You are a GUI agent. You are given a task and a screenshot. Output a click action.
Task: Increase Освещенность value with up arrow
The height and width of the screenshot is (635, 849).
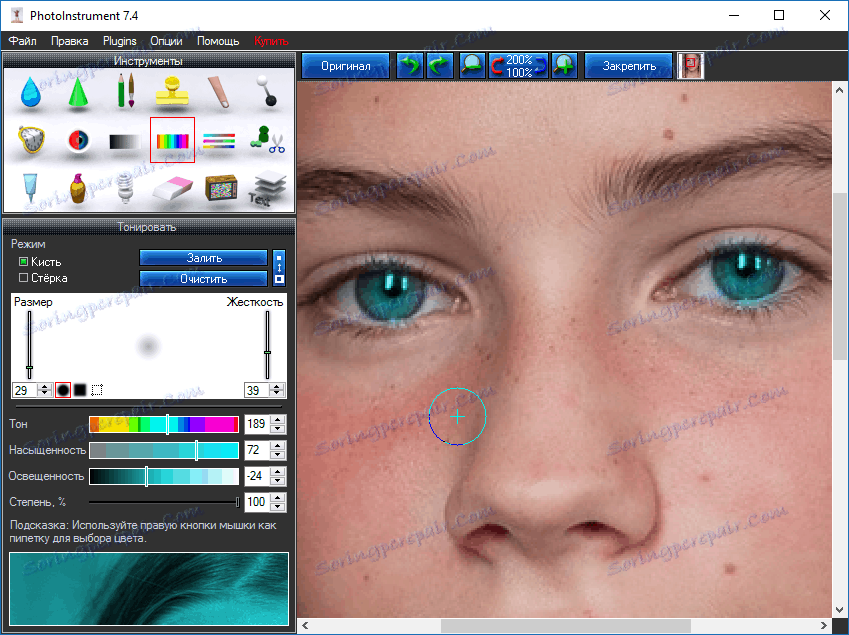(x=278, y=472)
